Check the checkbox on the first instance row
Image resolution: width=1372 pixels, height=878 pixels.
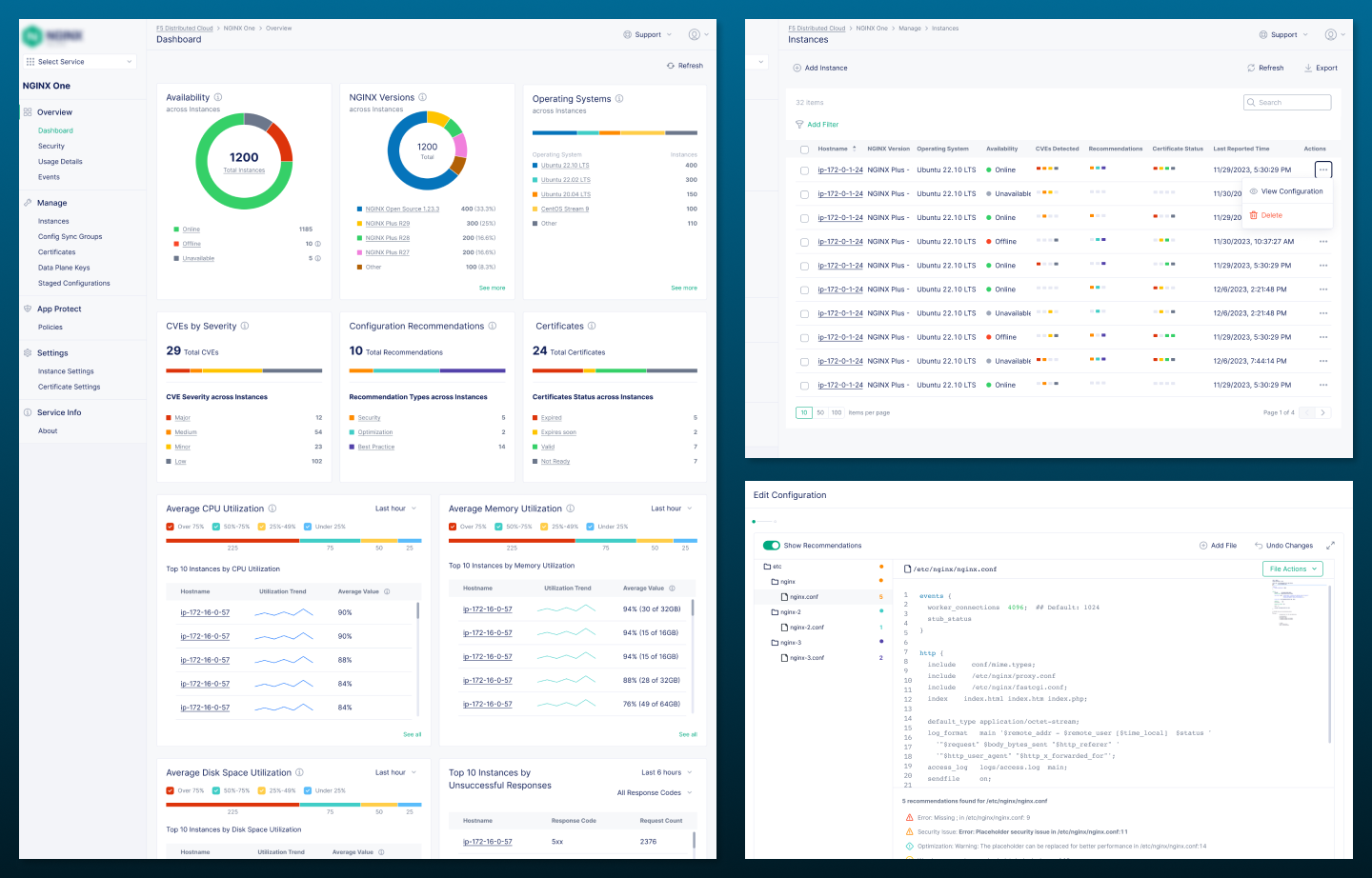tap(805, 170)
